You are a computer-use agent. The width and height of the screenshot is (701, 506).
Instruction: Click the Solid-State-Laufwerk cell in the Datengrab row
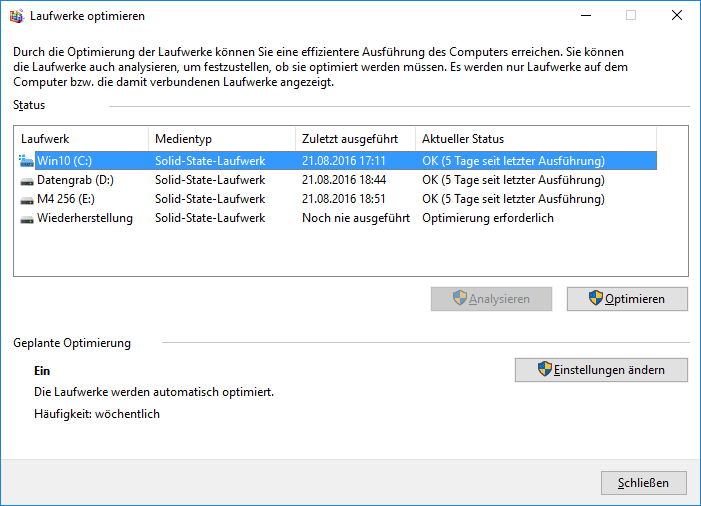(210, 180)
